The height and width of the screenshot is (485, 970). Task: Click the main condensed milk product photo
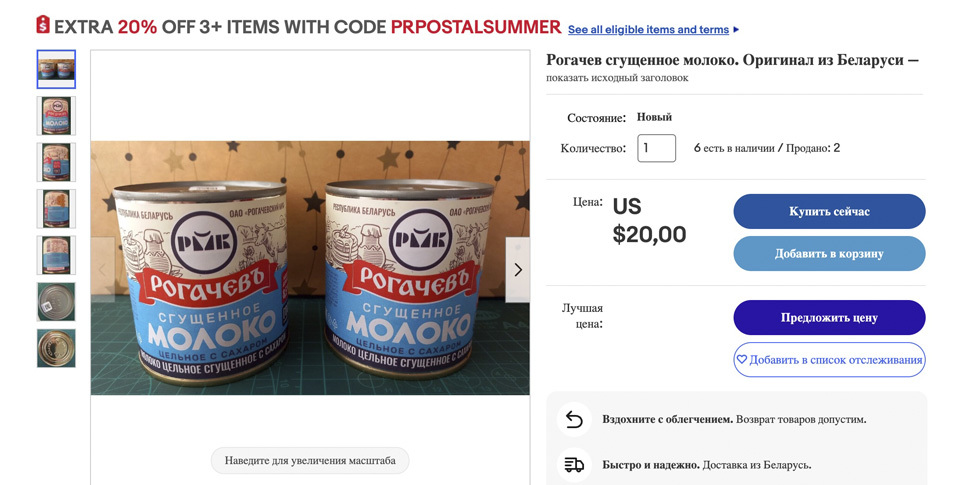click(310, 268)
